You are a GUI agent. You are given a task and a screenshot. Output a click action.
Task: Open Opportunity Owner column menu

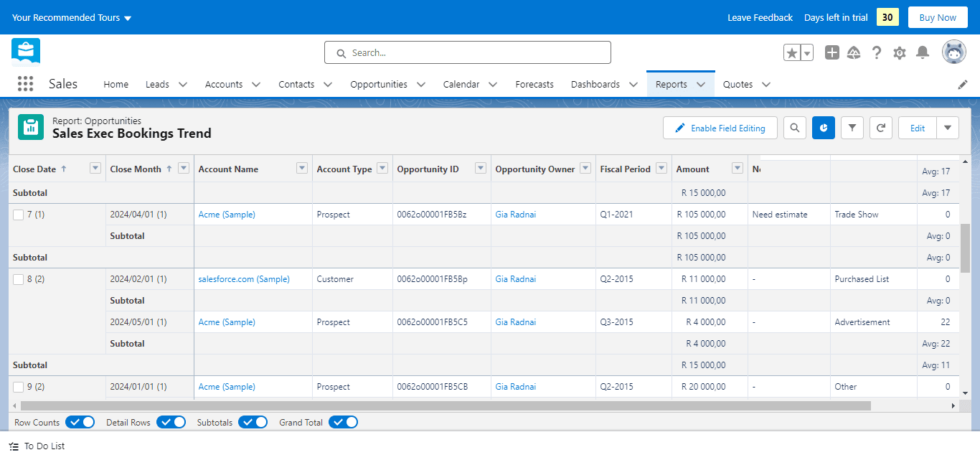tap(586, 168)
